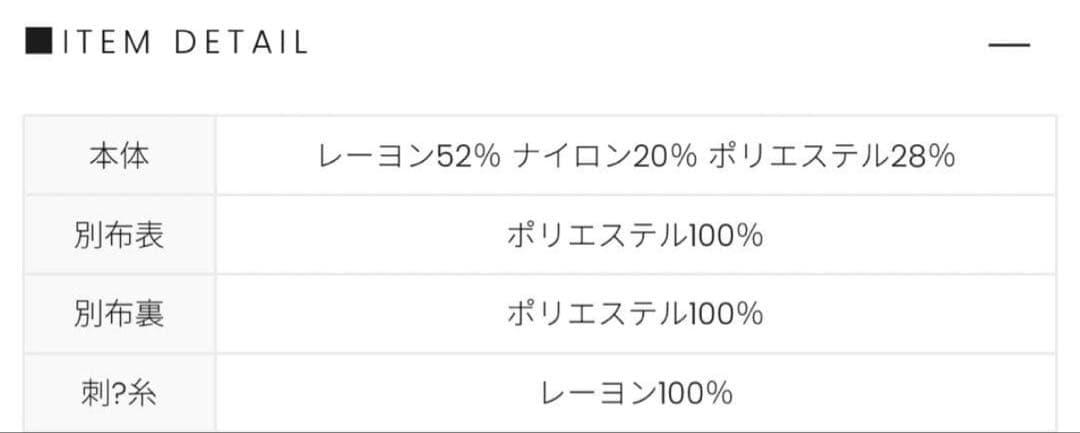This screenshot has height=433, width=1080.
Task: Click the black square beside ITEM DETAIL
Action: tap(37, 43)
